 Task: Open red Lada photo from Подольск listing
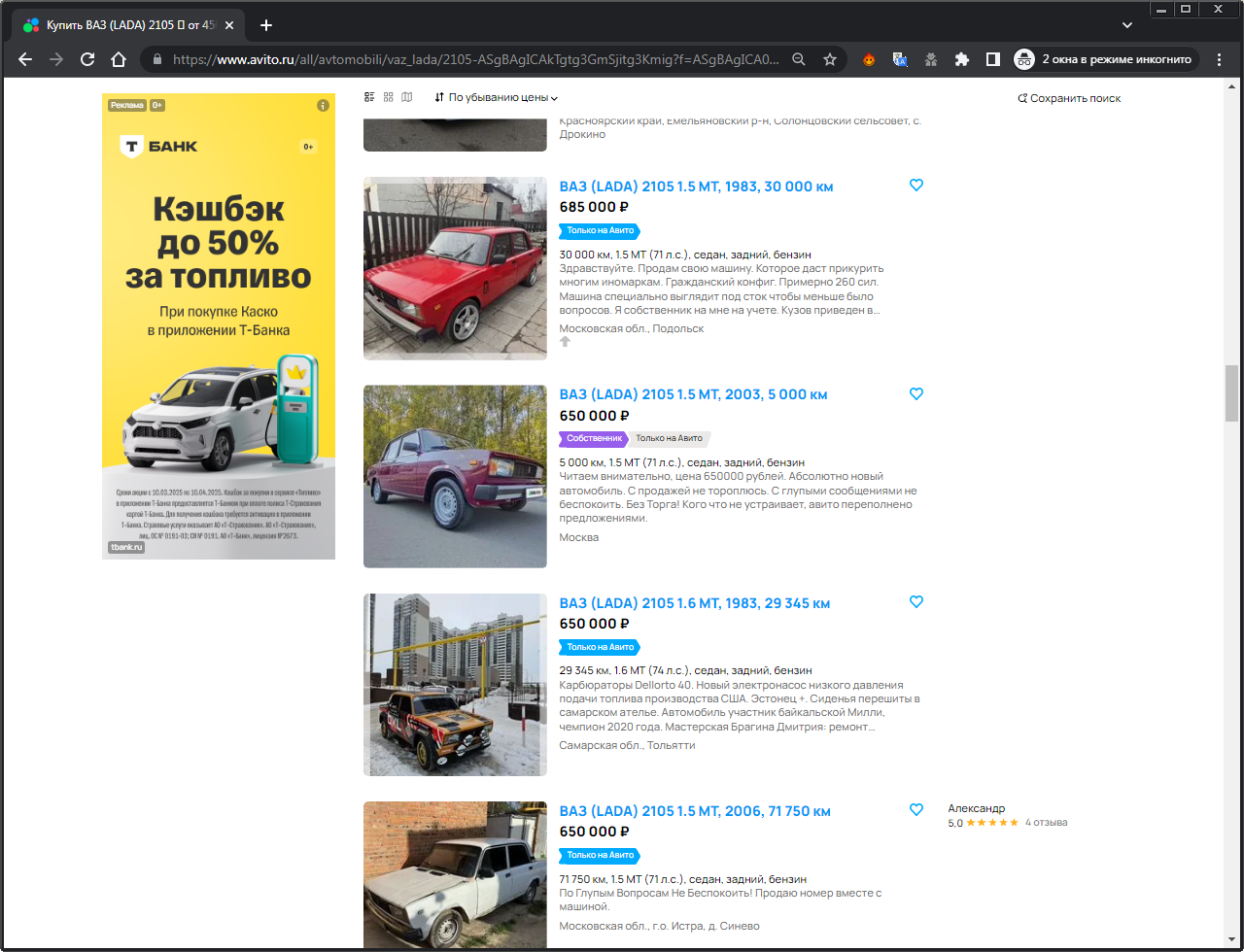click(455, 268)
